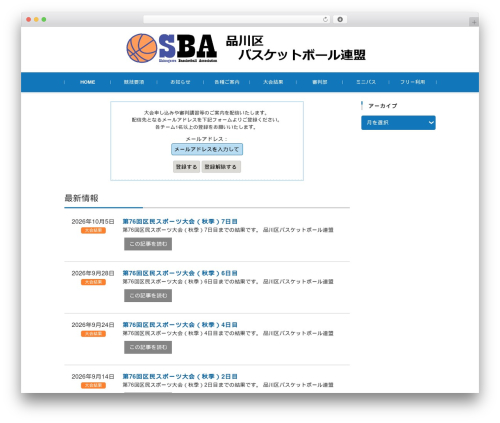Click the SBA basketball logo

pos(172,48)
